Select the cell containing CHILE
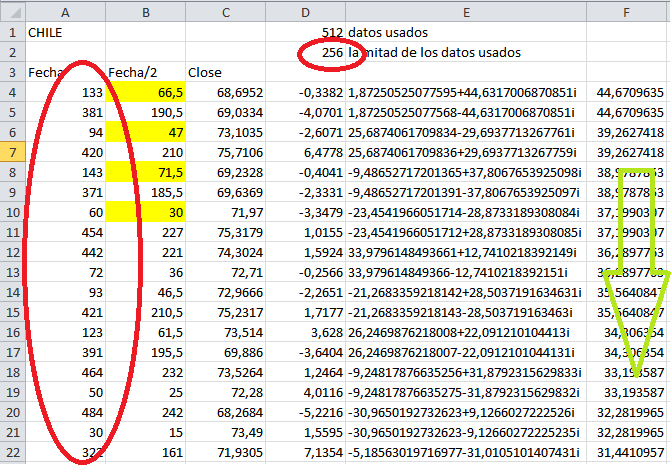672x466 pixels. (66, 32)
